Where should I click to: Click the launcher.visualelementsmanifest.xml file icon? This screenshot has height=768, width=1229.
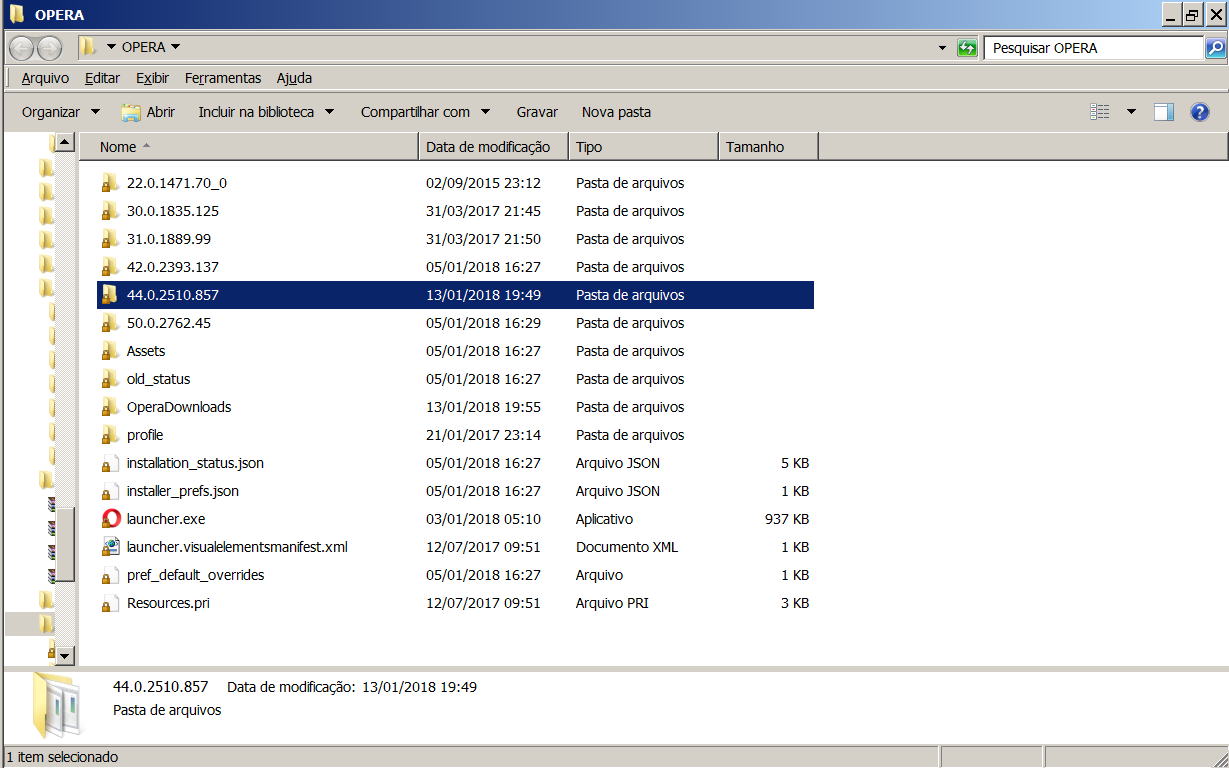[110, 547]
